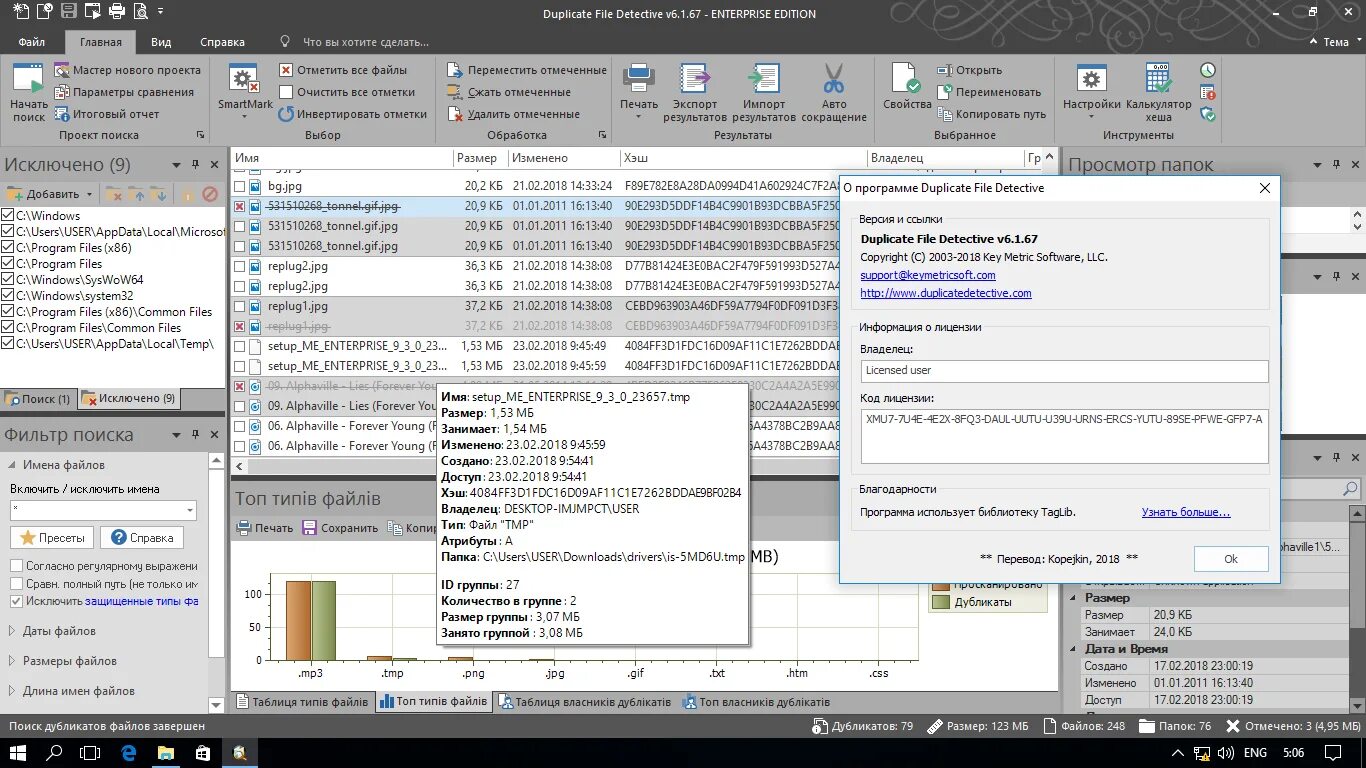This screenshot has width=1366, height=768.
Task: Expand the Размеры файлов section
Action: (x=13, y=661)
